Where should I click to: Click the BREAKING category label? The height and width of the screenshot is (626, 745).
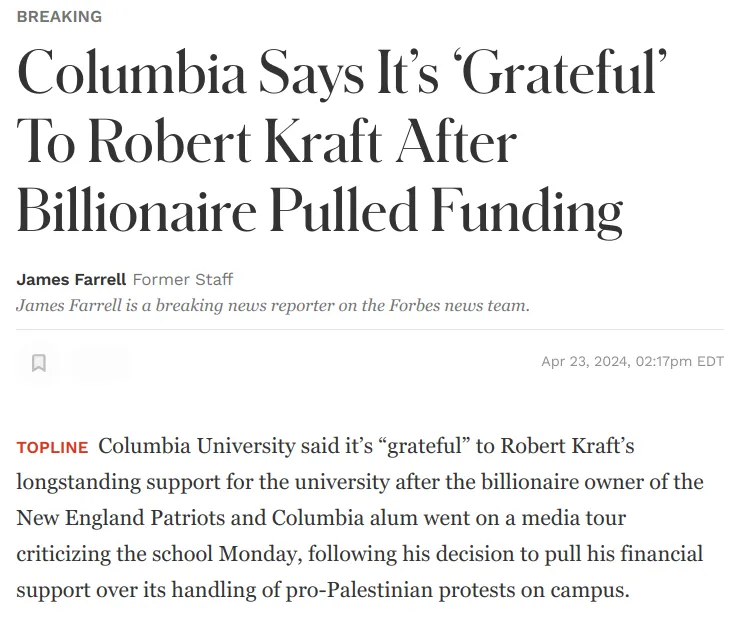[x=59, y=17]
